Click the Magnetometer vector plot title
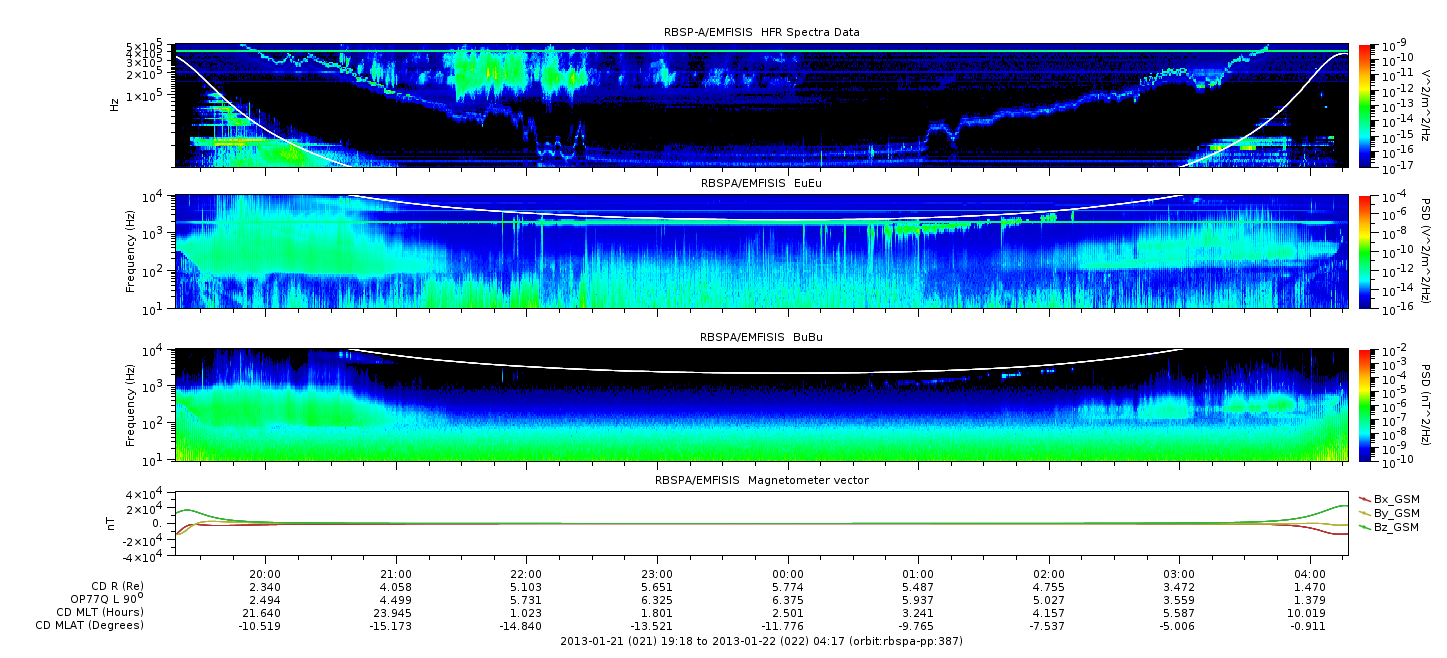The image size is (1447, 658). (x=761, y=480)
